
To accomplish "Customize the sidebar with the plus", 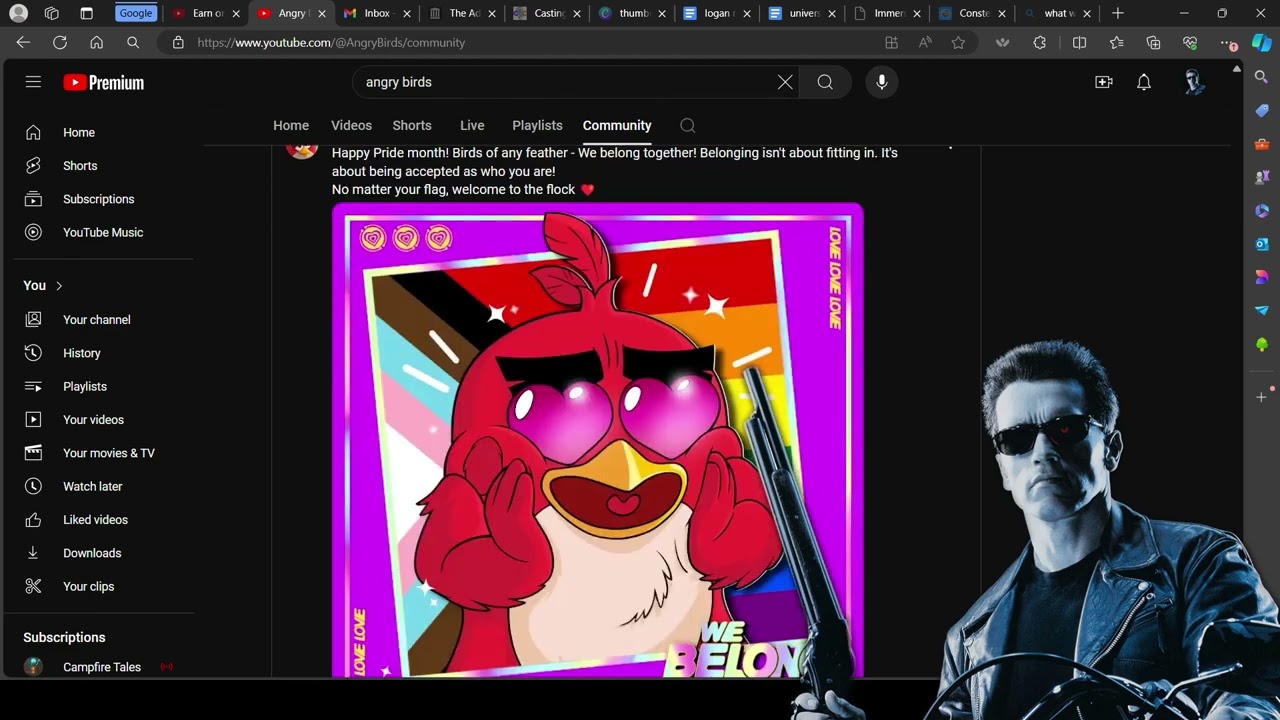I will [1262, 397].
